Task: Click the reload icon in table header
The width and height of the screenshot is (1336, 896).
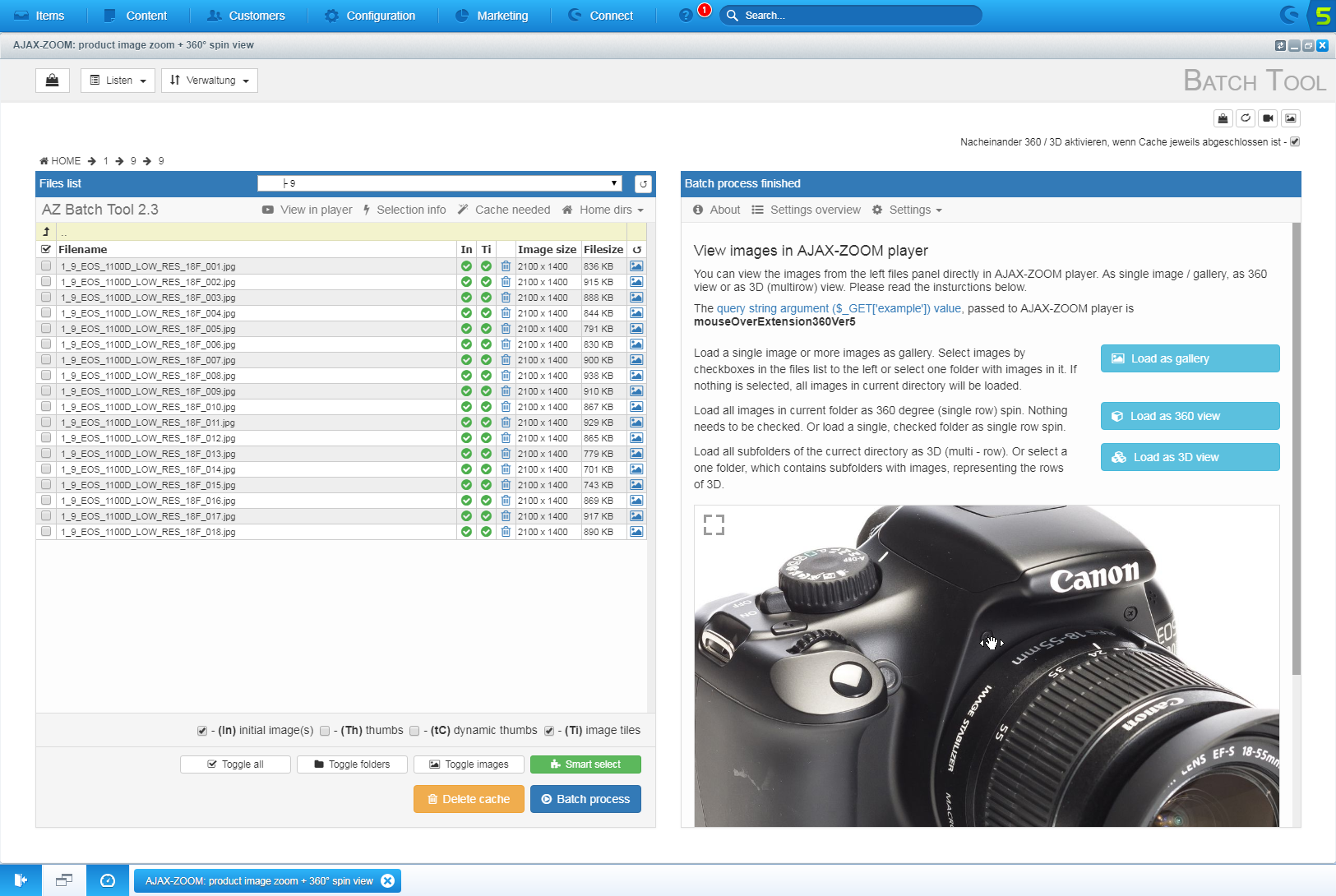Action: [636, 250]
